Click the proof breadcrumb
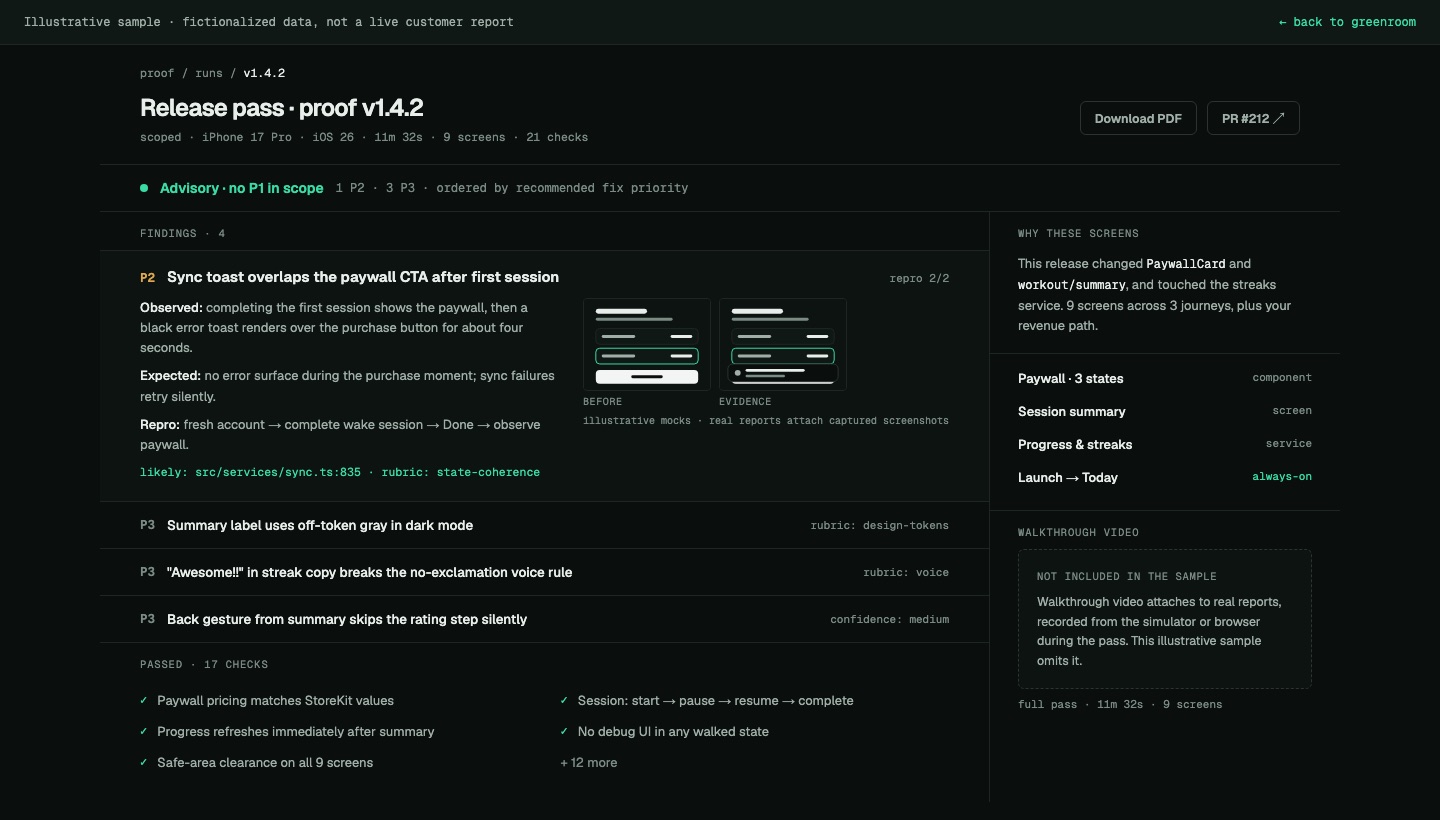Image resolution: width=1440 pixels, height=820 pixels. (x=157, y=73)
